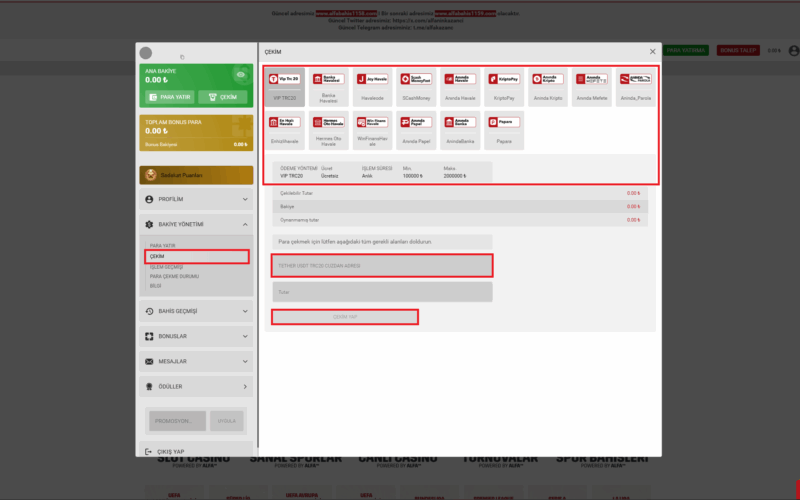Click Çekim button in green balance card
Image resolution: width=800 pixels, height=500 pixels.
click(222, 97)
